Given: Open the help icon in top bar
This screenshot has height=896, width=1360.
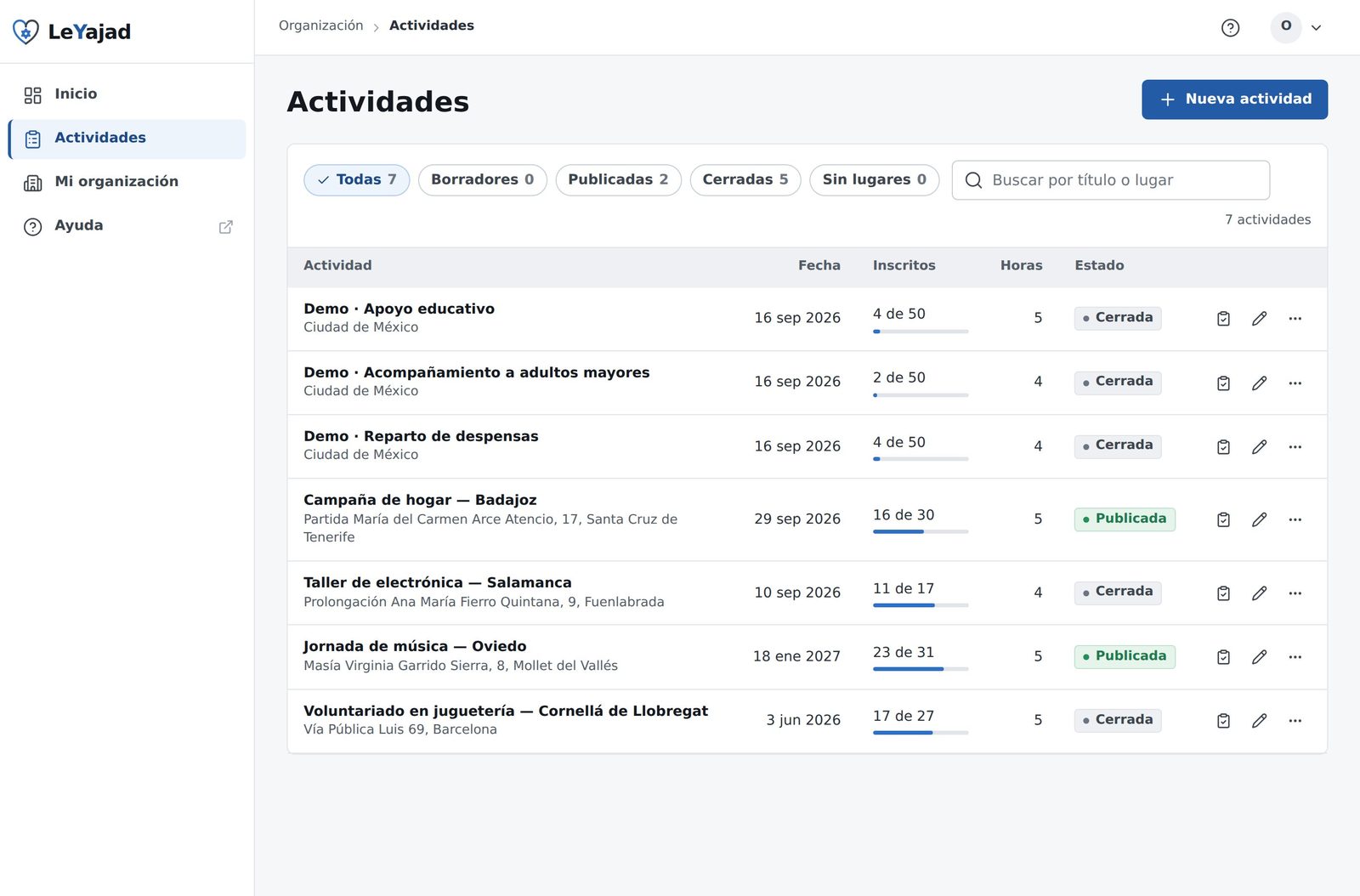Looking at the screenshot, I should [1230, 27].
